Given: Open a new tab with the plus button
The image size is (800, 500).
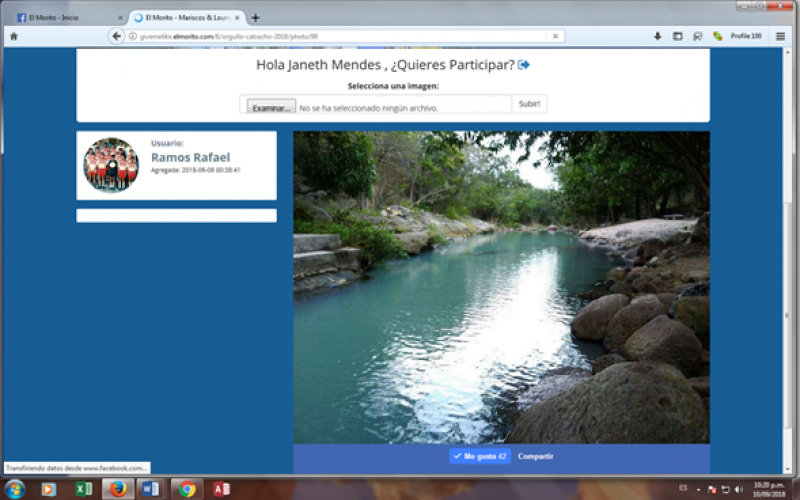Looking at the screenshot, I should [256, 18].
